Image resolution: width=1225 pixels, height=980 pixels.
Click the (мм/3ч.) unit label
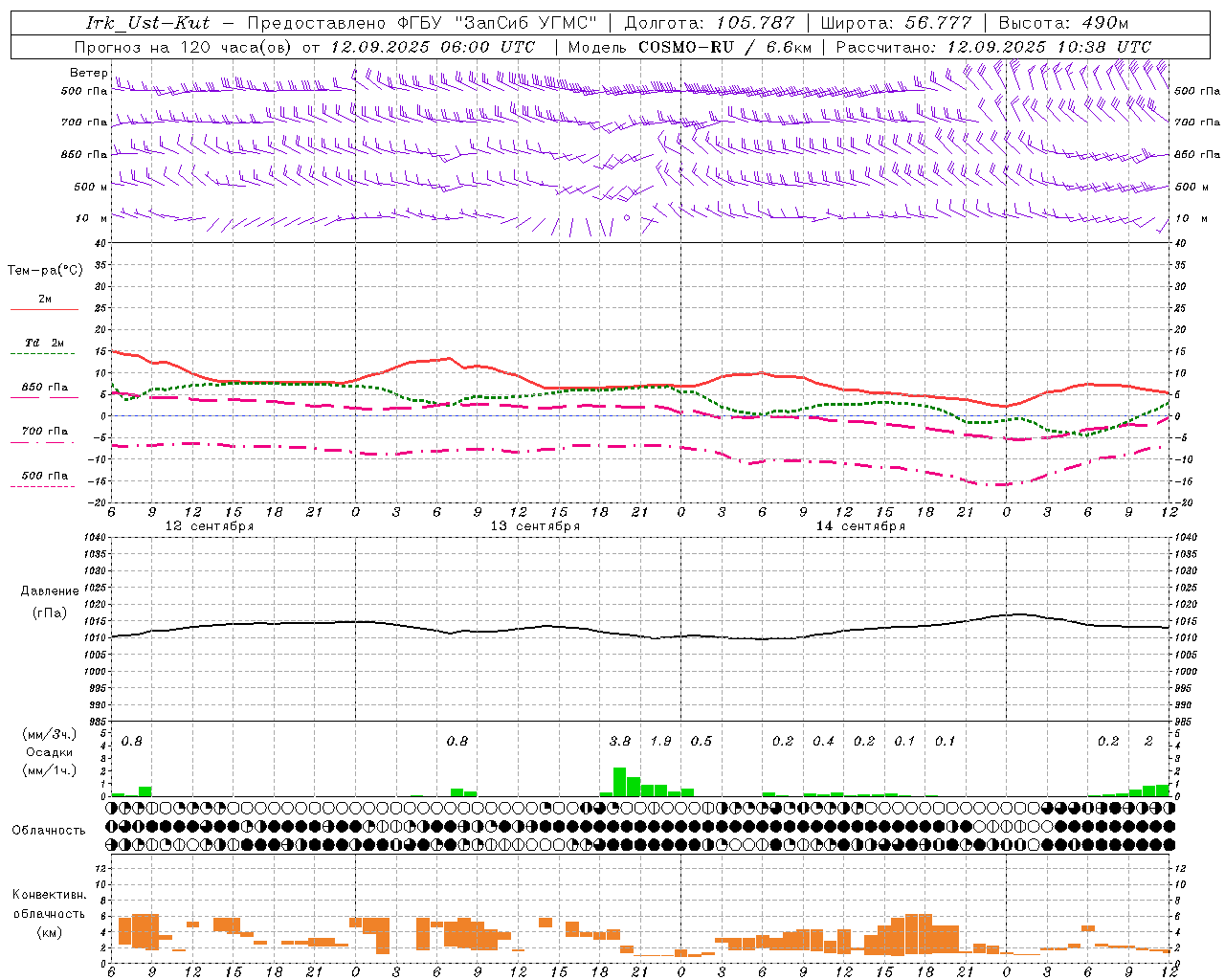coord(50,734)
